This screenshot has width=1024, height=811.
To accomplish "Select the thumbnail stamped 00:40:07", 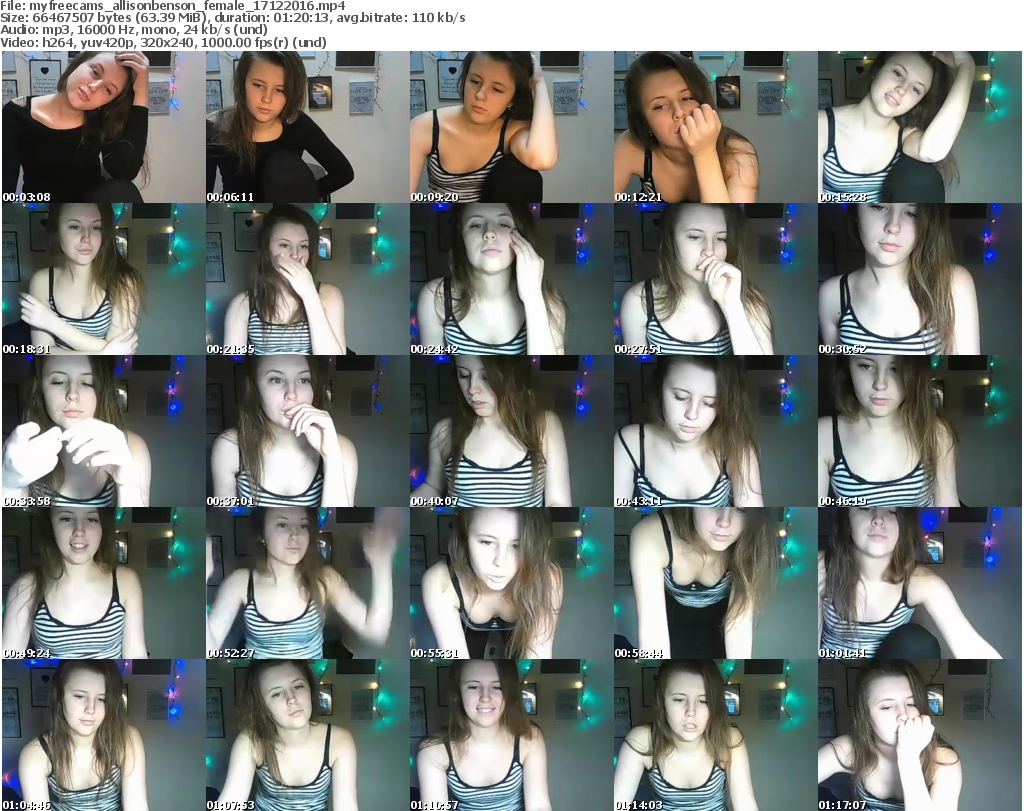I will point(511,431).
